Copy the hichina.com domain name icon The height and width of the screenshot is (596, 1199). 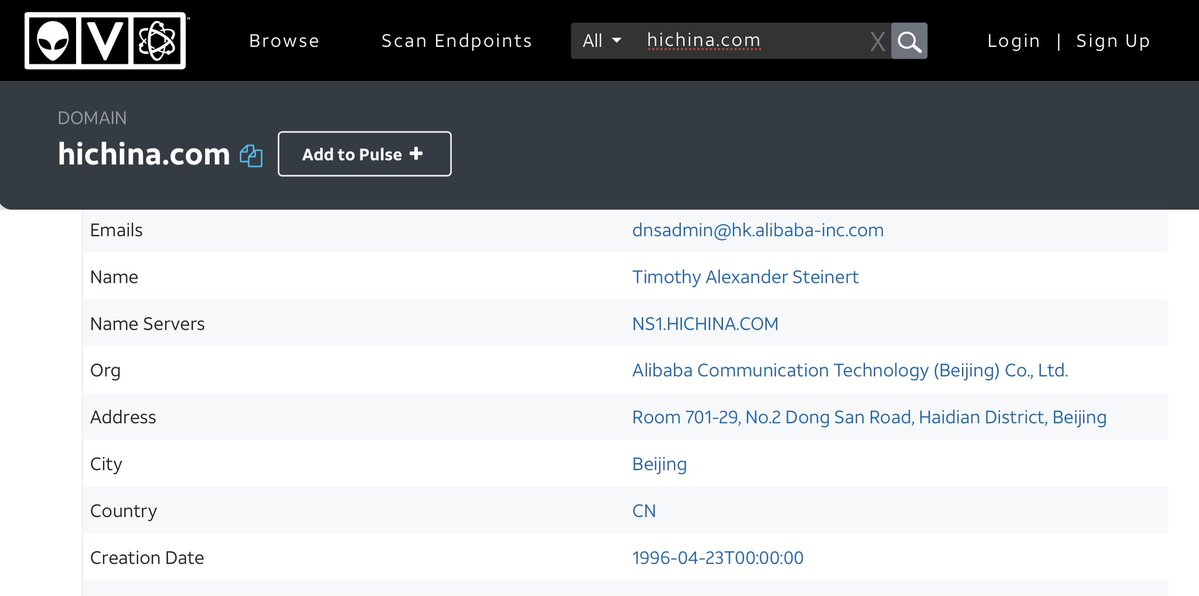pyautogui.click(x=251, y=156)
